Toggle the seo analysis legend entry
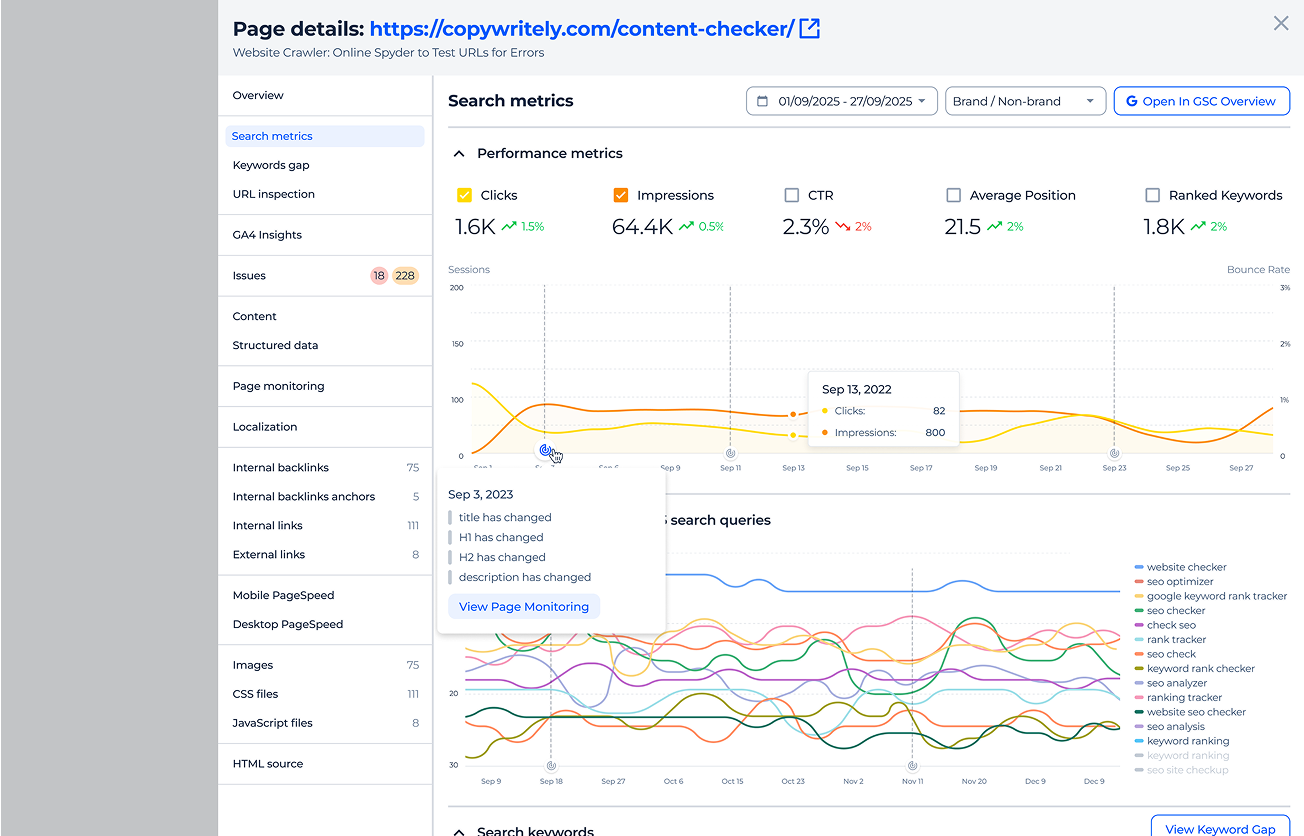 1170,727
